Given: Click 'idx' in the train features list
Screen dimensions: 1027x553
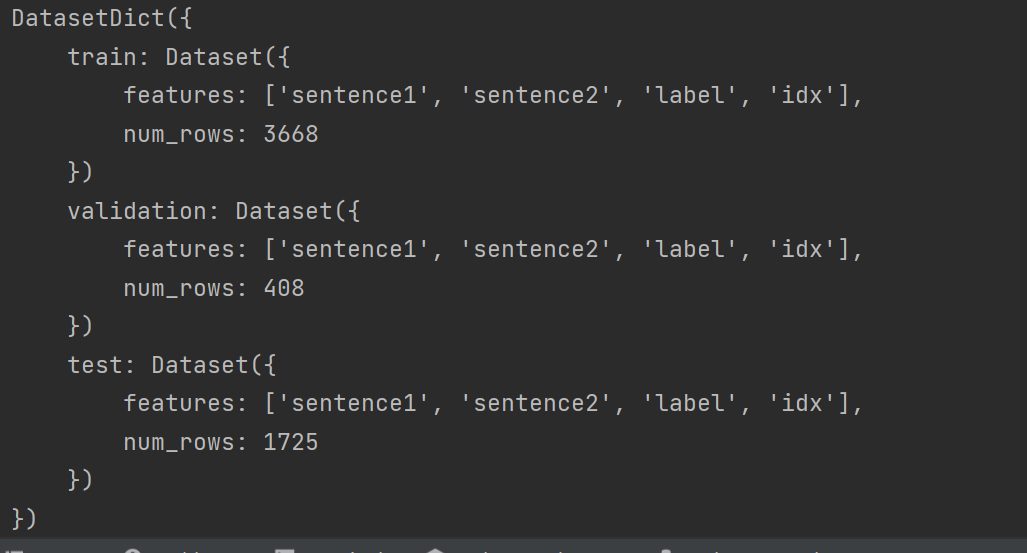Looking at the screenshot, I should tap(802, 96).
